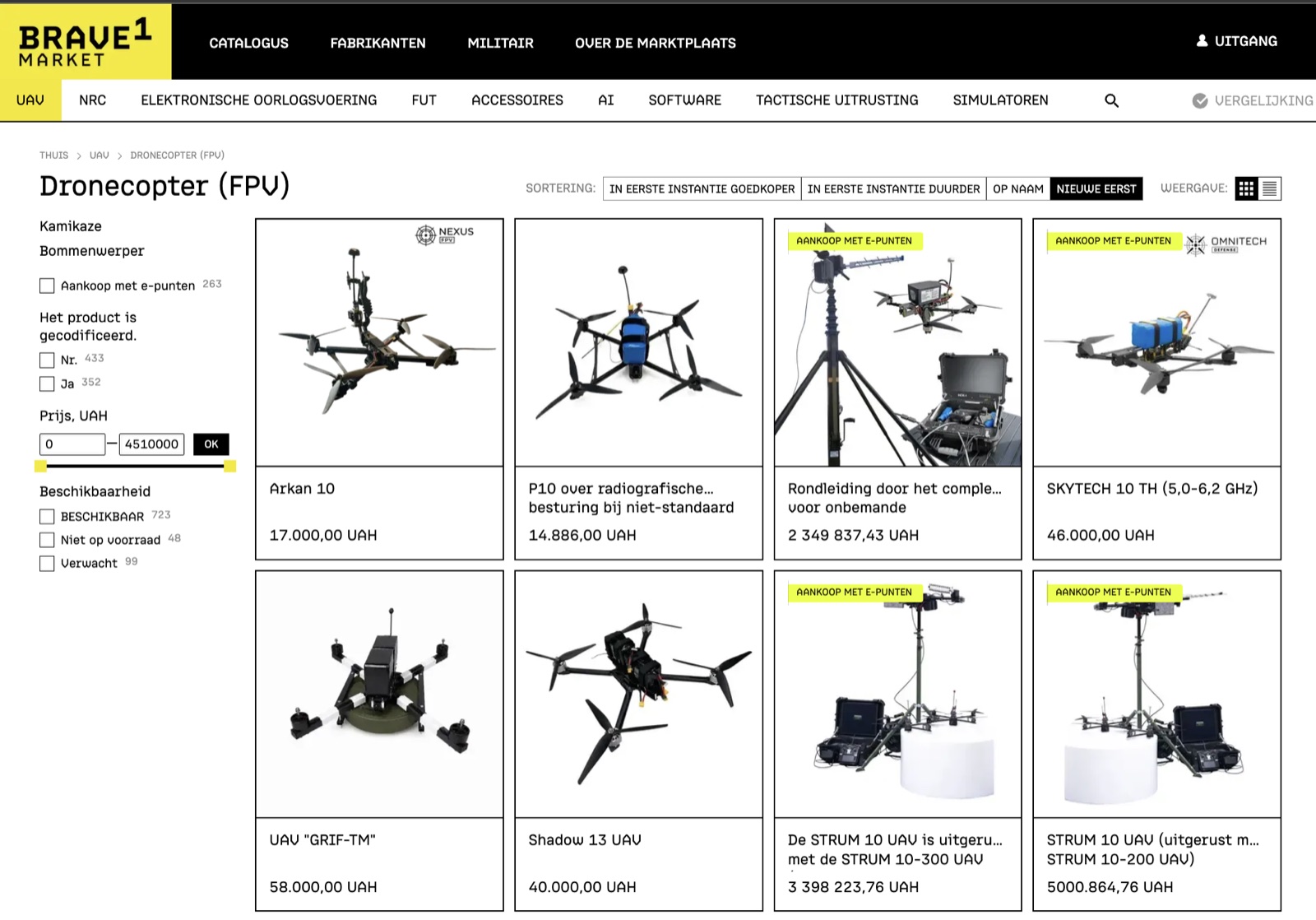Open the Shadow 13 UAV image

coord(638,694)
